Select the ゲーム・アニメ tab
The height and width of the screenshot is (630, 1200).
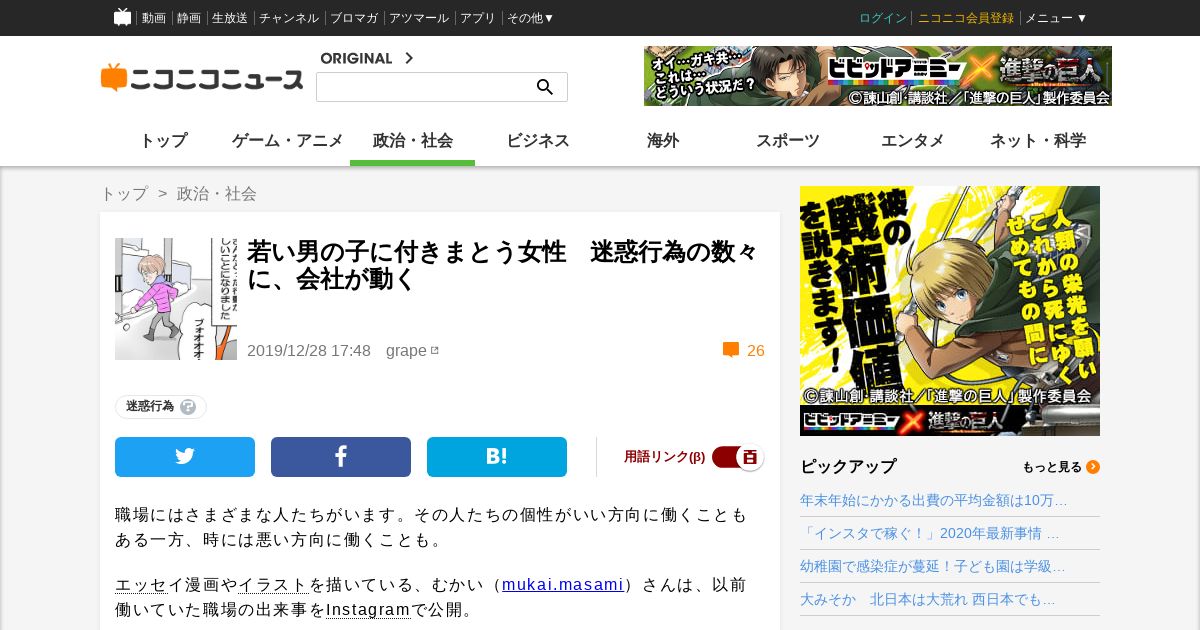287,141
